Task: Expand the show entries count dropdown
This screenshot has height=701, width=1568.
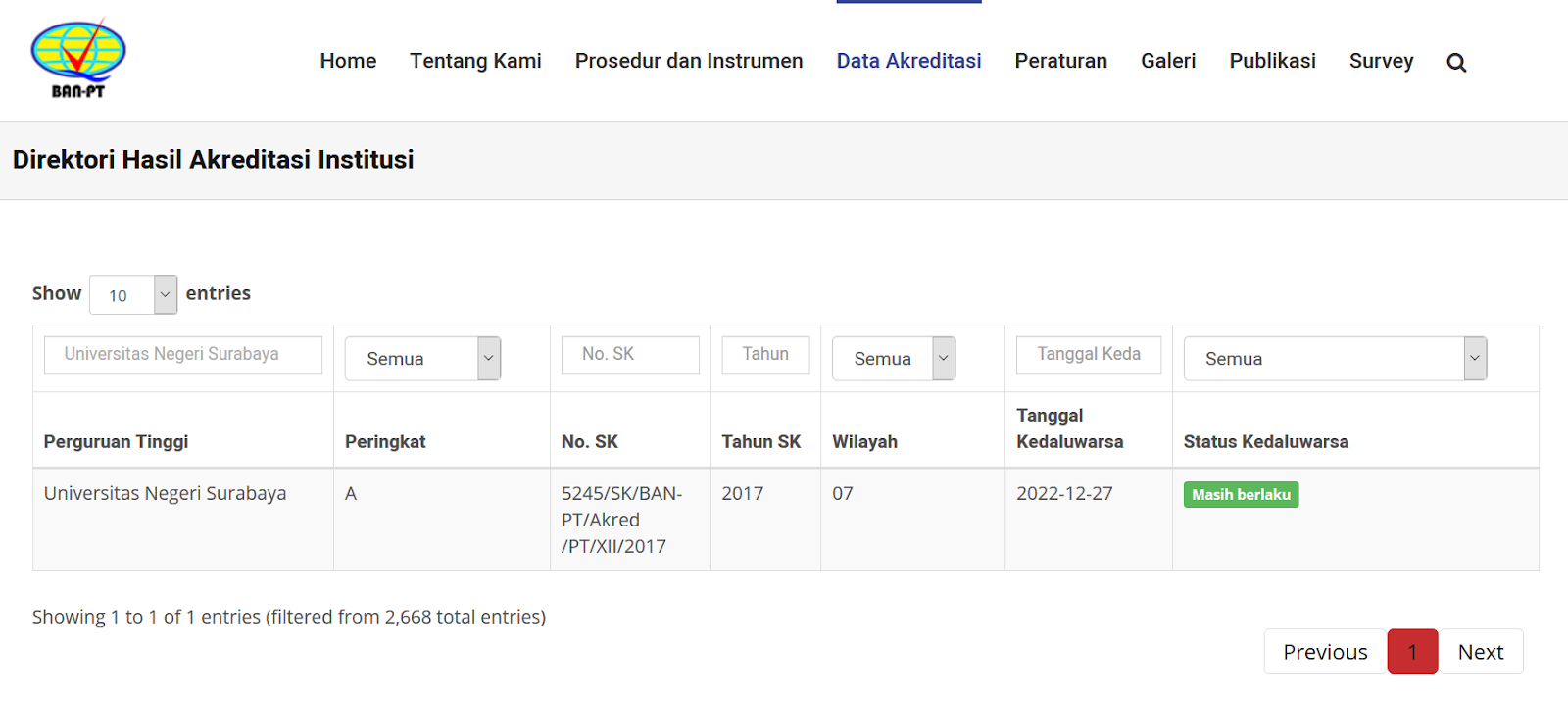Action: 133,295
